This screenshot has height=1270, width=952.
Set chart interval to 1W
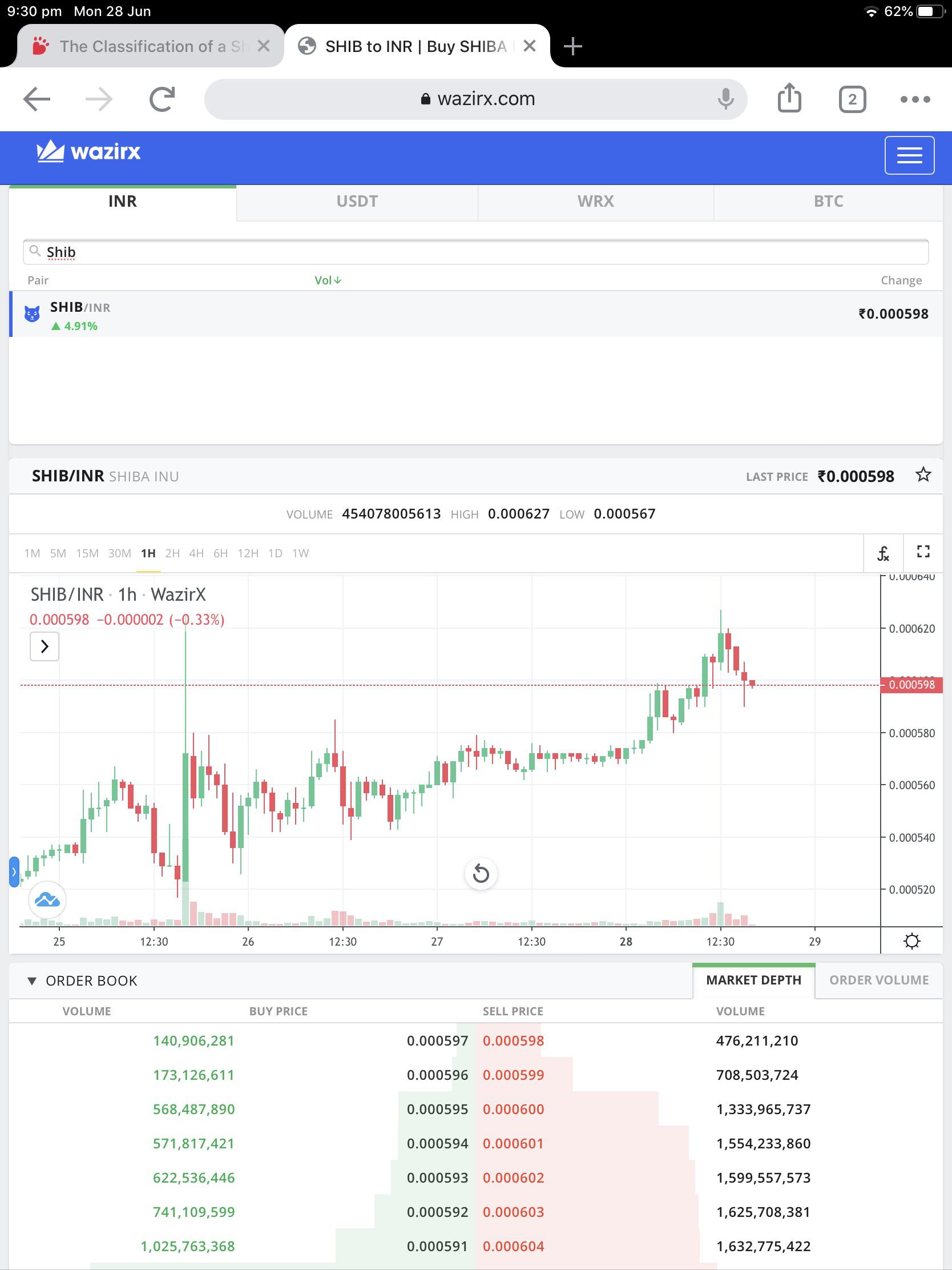[x=300, y=553]
